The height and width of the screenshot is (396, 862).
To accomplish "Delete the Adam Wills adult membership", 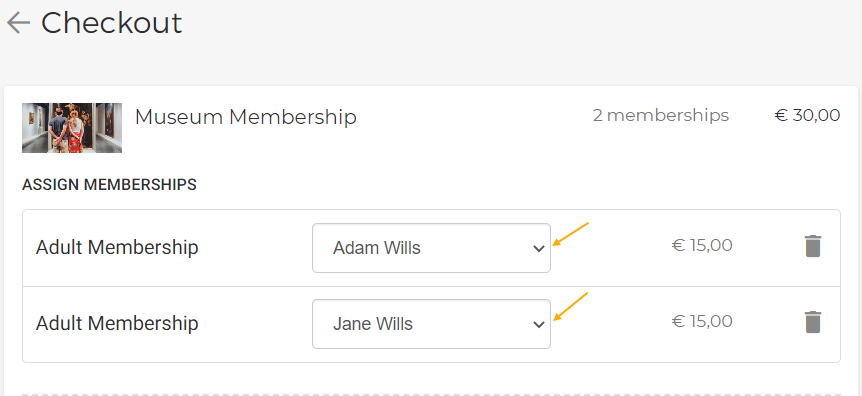I will tap(813, 246).
